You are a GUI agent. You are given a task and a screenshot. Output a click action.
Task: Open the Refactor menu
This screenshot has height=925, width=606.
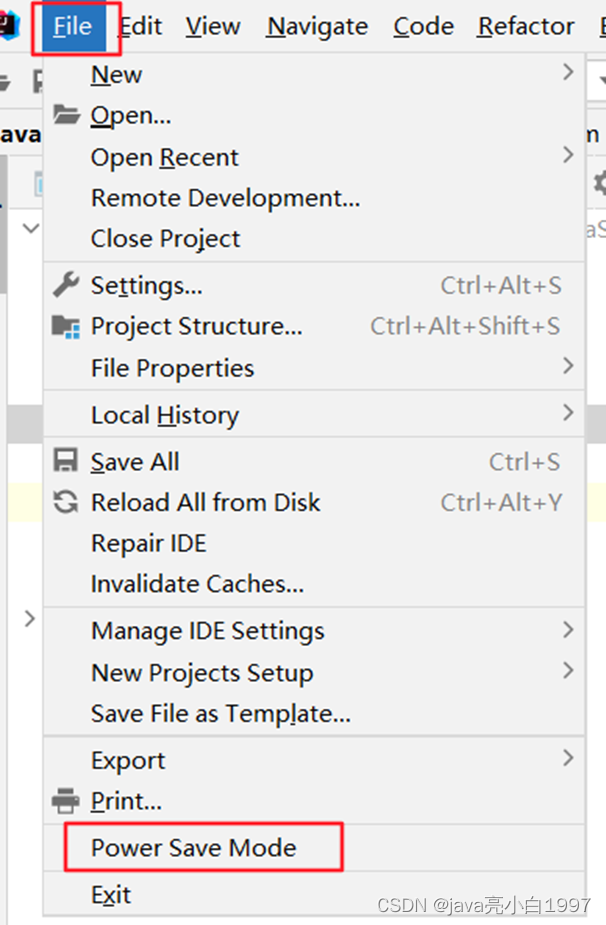pyautogui.click(x=526, y=26)
